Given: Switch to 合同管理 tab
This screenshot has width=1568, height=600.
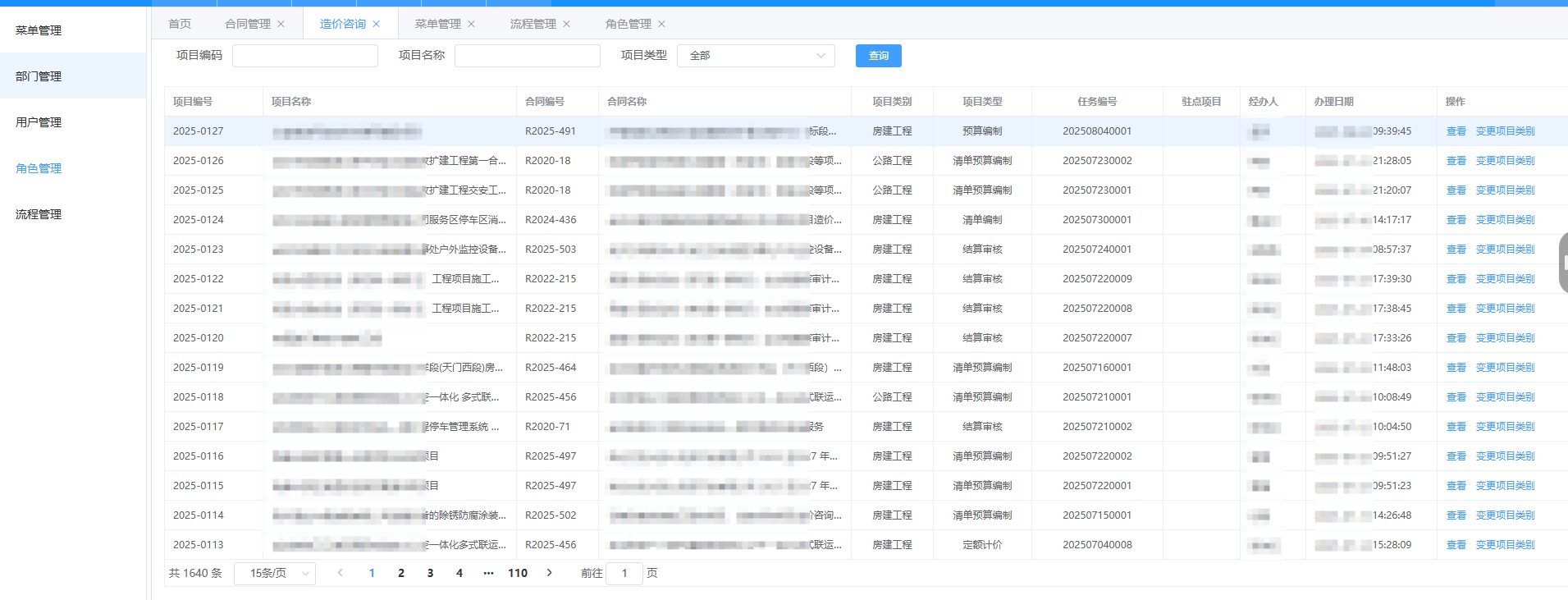Looking at the screenshot, I should pos(248,24).
